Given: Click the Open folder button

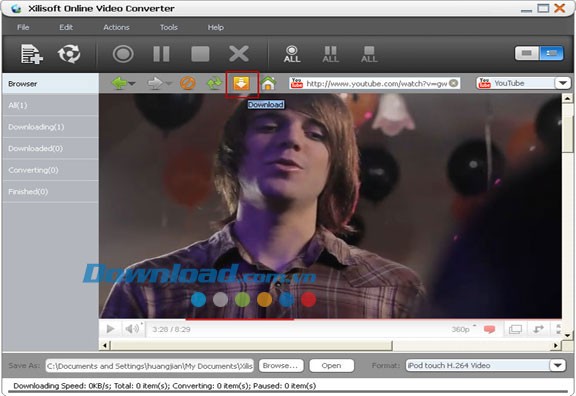Looking at the screenshot, I should (331, 366).
